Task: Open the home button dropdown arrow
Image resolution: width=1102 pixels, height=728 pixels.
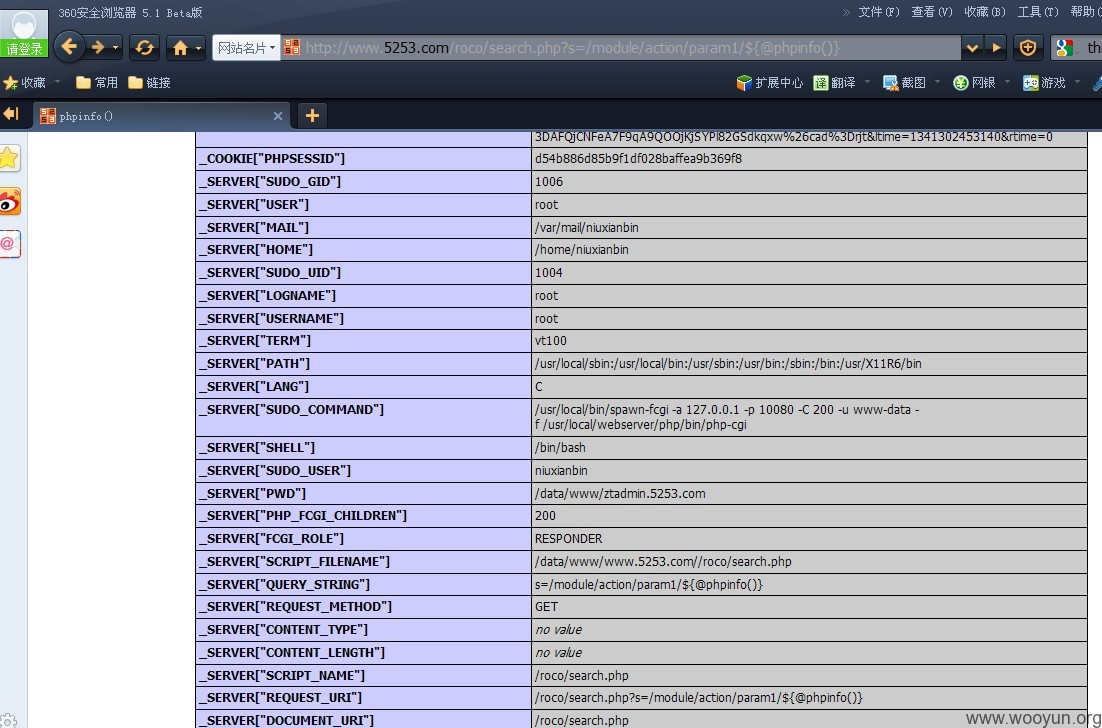Action: [x=199, y=48]
